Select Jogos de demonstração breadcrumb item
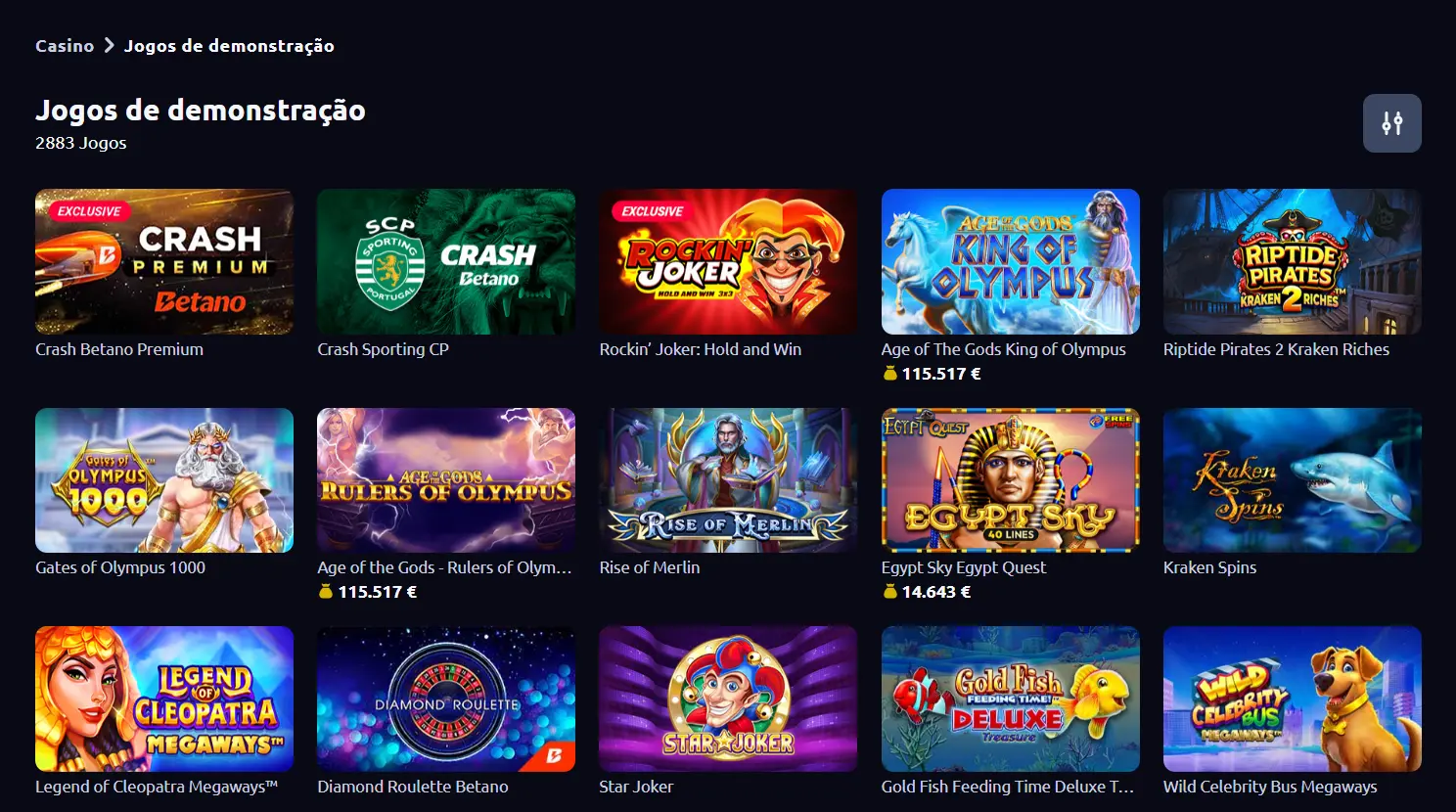The image size is (1456, 812). (229, 46)
